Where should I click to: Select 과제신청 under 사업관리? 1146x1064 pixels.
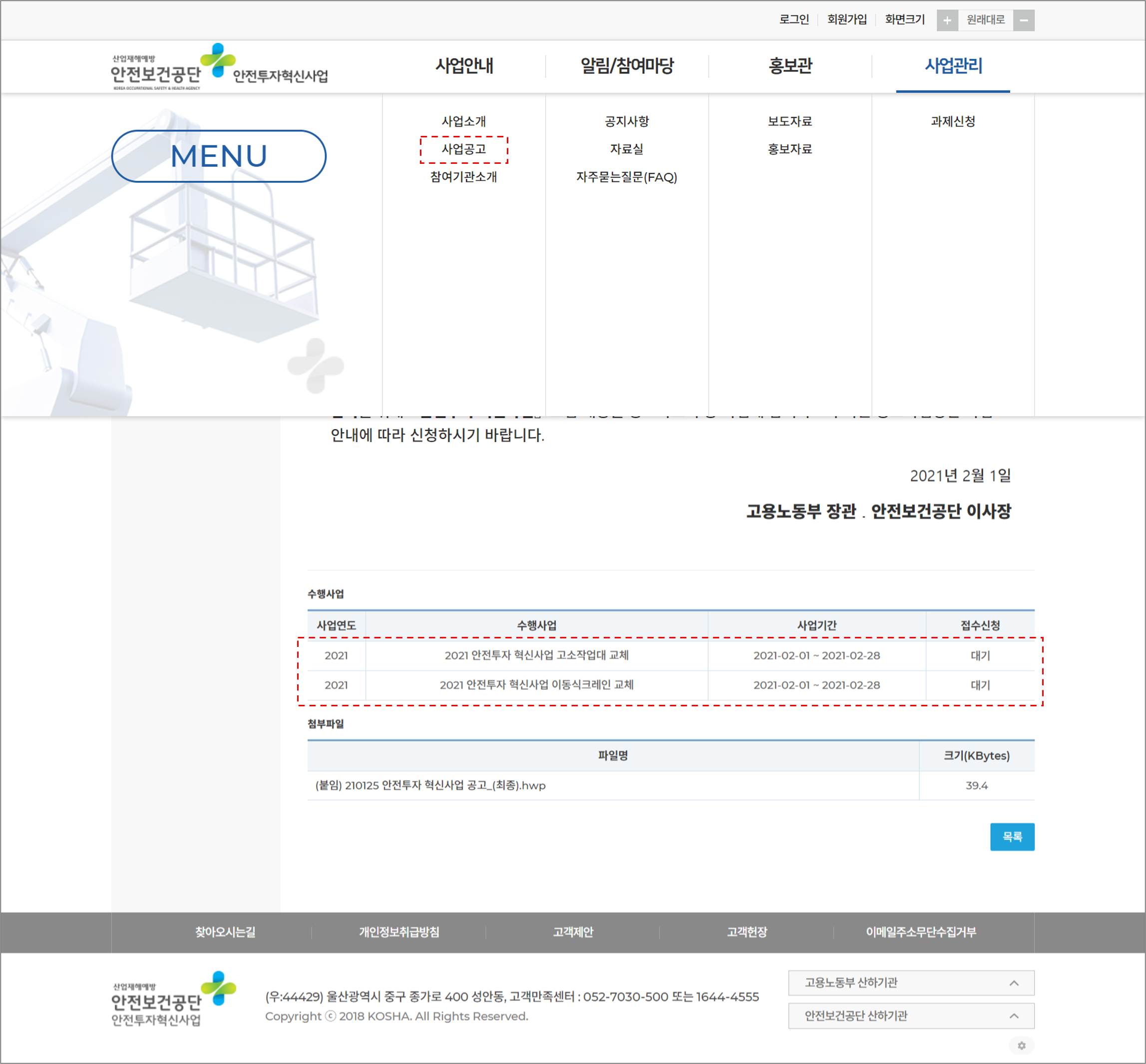953,121
